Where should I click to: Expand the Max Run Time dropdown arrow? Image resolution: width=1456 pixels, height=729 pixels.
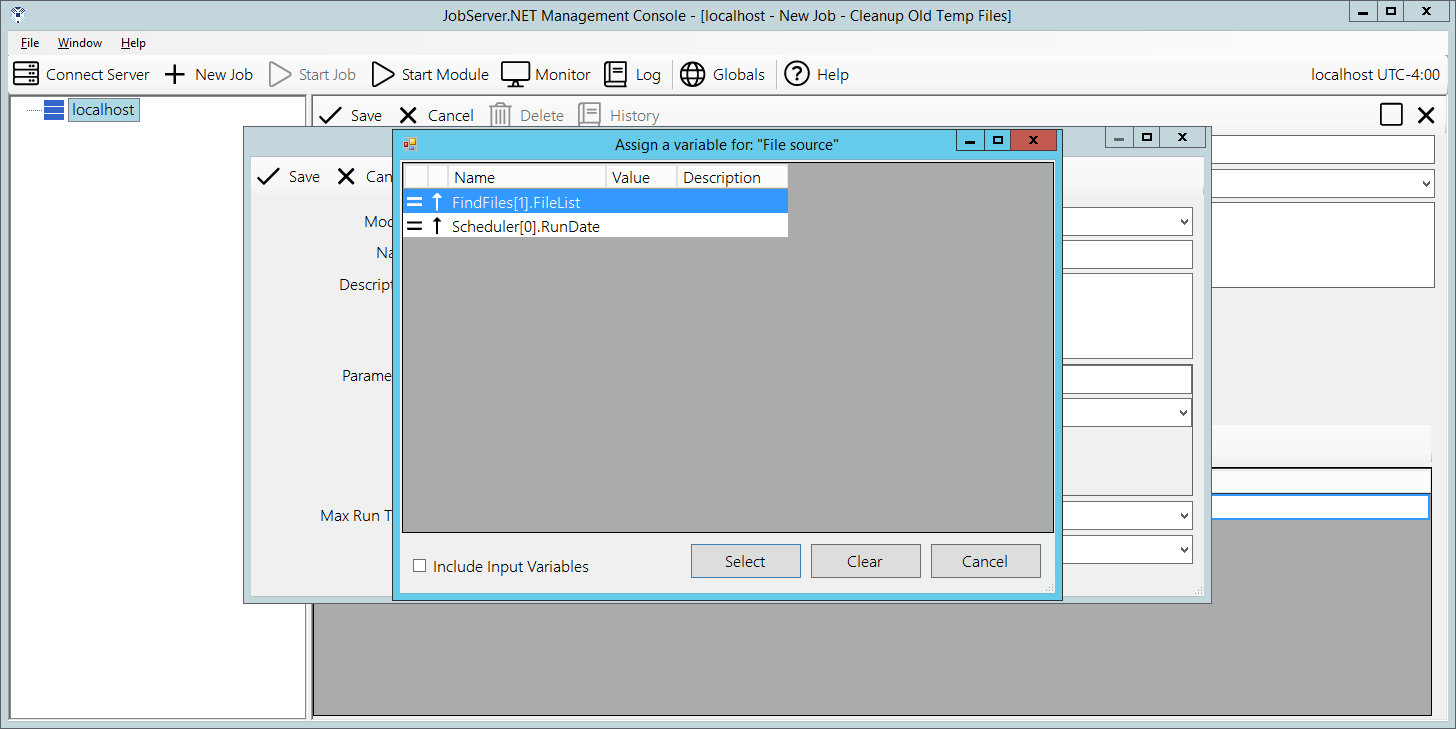click(1183, 516)
